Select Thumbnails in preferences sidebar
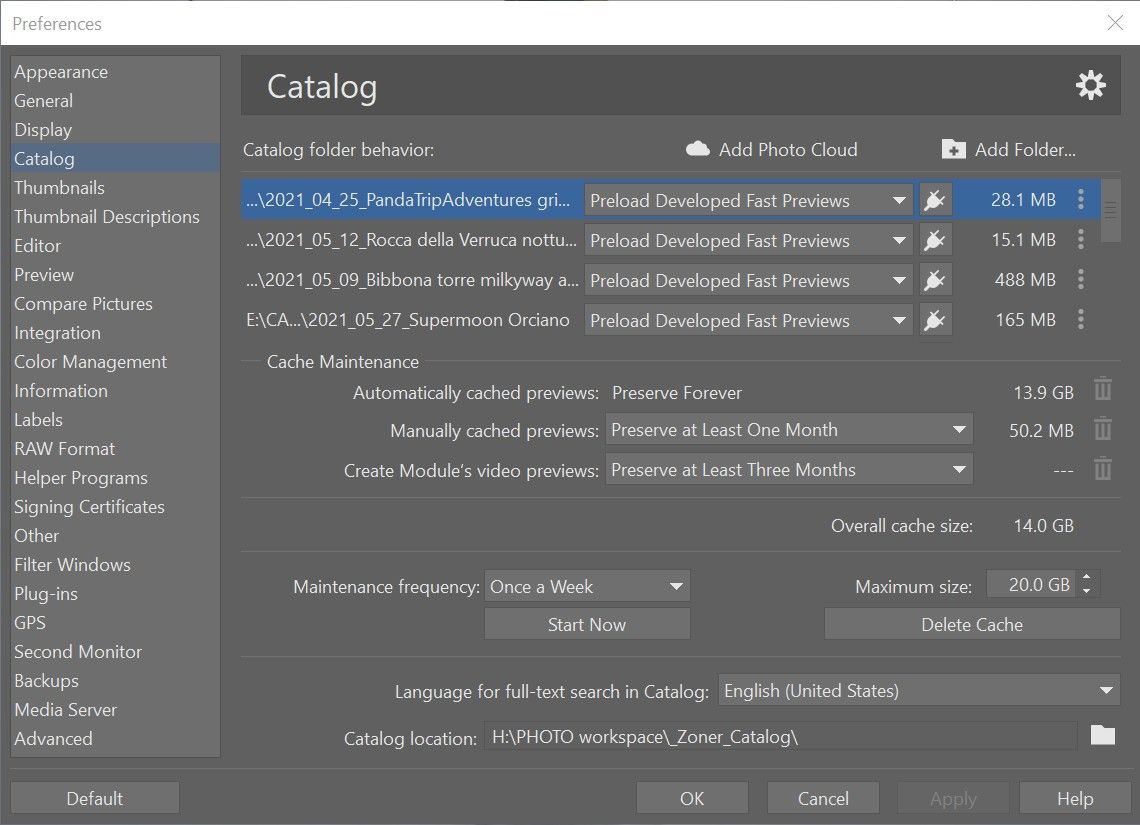The image size is (1140, 825). coord(59,188)
